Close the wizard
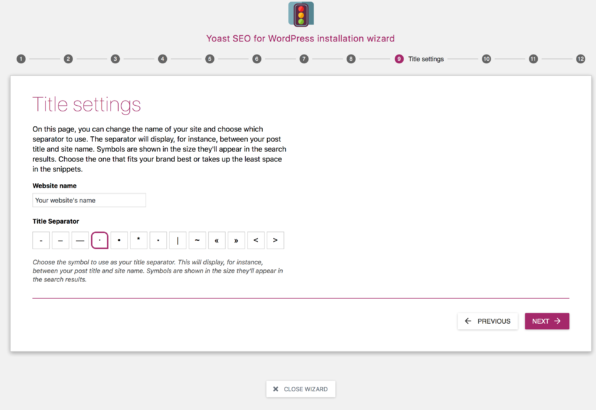The width and height of the screenshot is (596, 411). [x=301, y=389]
